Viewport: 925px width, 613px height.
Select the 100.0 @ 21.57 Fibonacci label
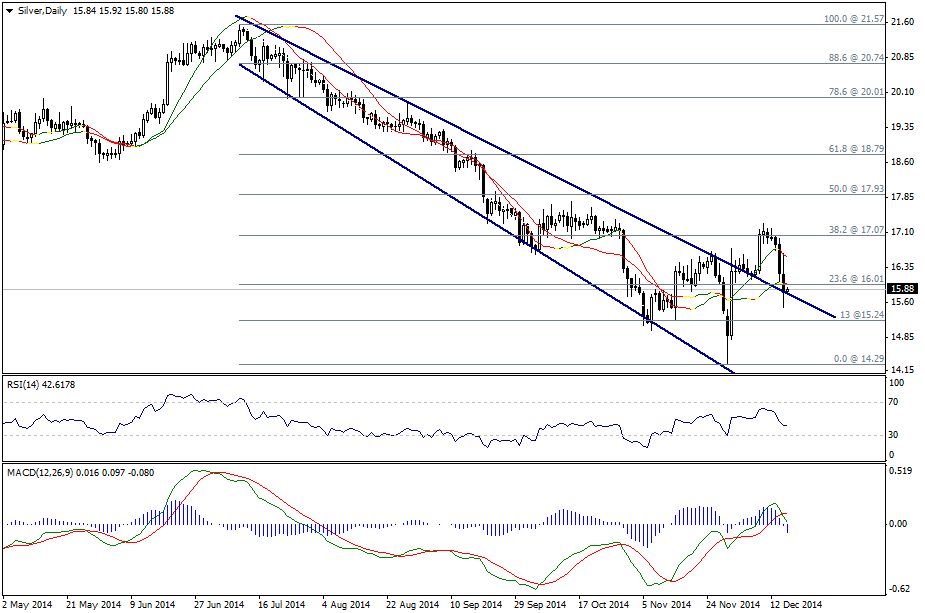853,19
